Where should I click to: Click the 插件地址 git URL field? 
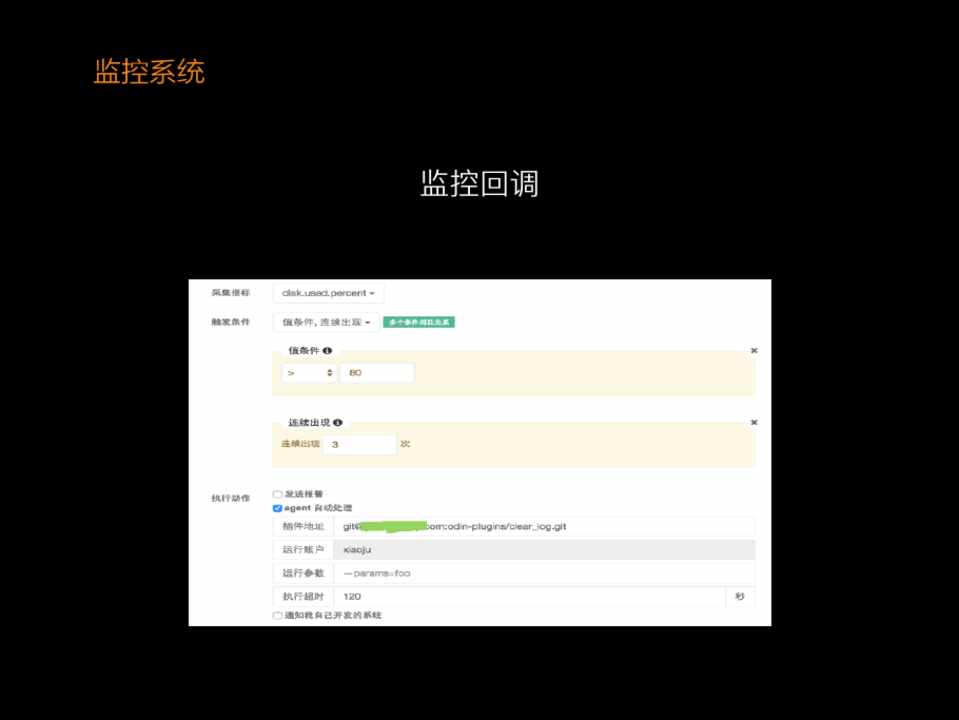pyautogui.click(x=543, y=526)
